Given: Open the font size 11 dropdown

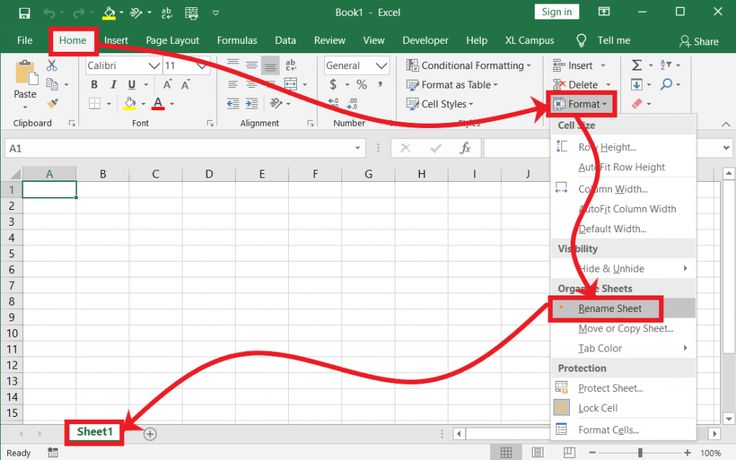Looking at the screenshot, I should coord(202,66).
